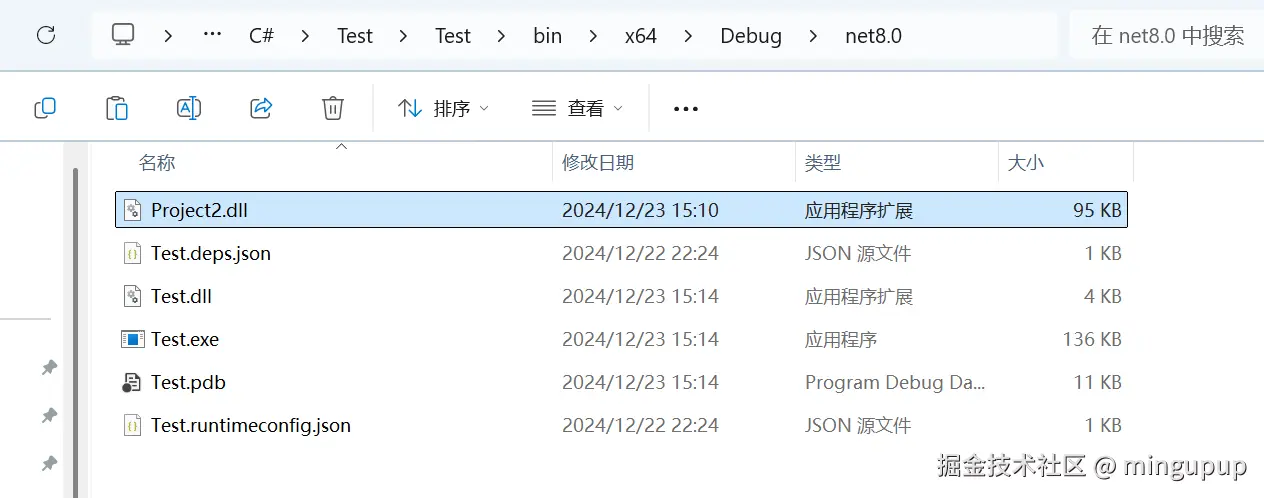This screenshot has width=1264, height=498.
Task: Select the Test.runtimeconfig.json file name
Action: point(251,425)
